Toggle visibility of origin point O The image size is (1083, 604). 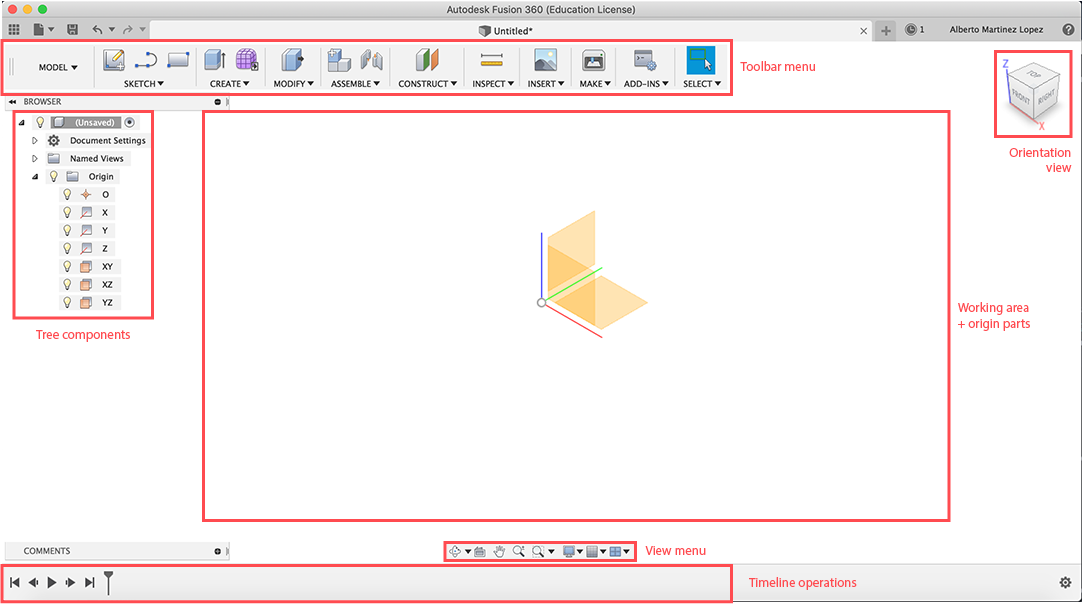click(x=67, y=194)
